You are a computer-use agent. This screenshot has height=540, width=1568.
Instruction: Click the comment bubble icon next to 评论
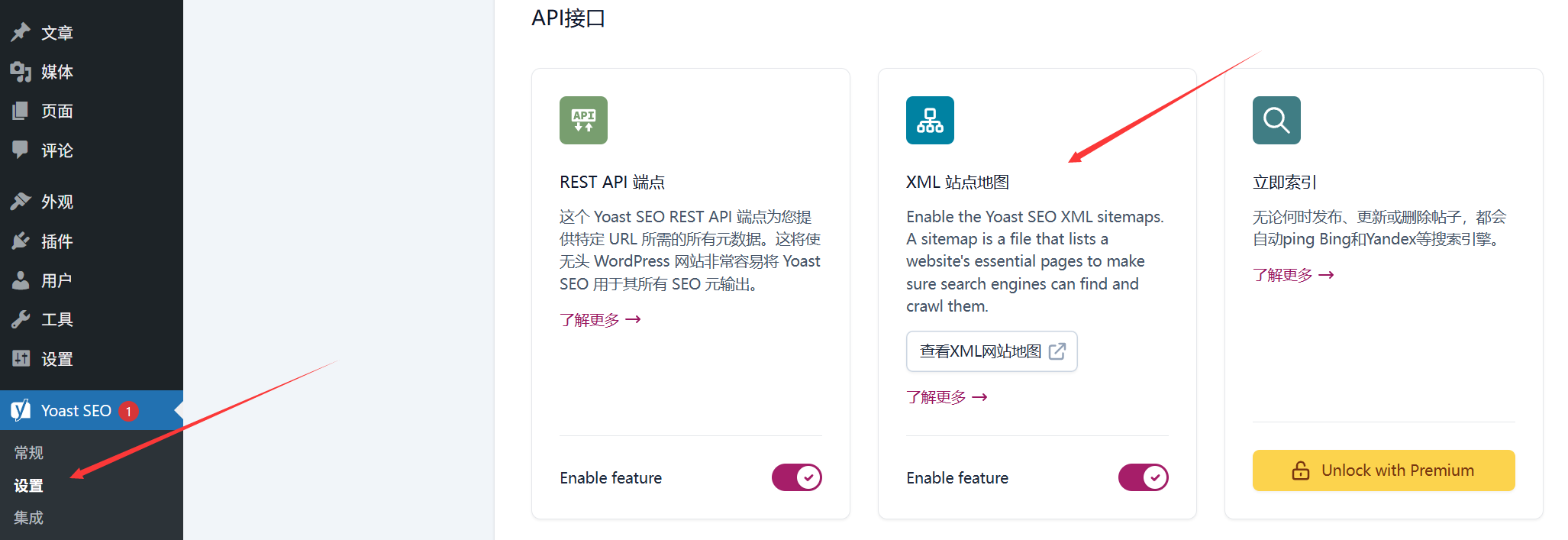pos(21,150)
